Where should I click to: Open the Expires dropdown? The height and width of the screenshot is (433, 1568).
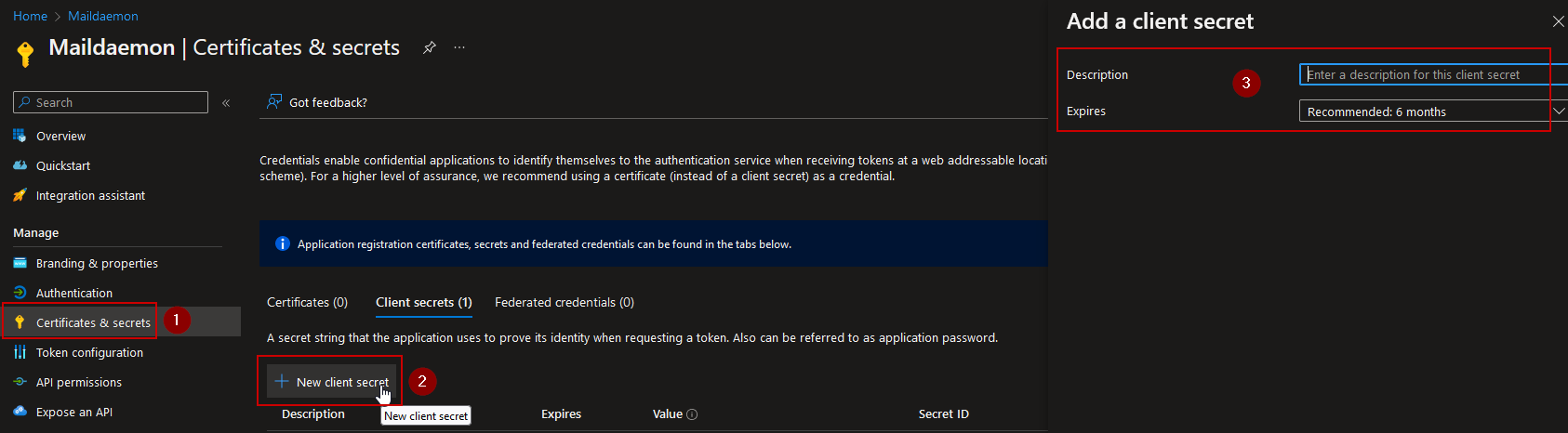point(1433,112)
